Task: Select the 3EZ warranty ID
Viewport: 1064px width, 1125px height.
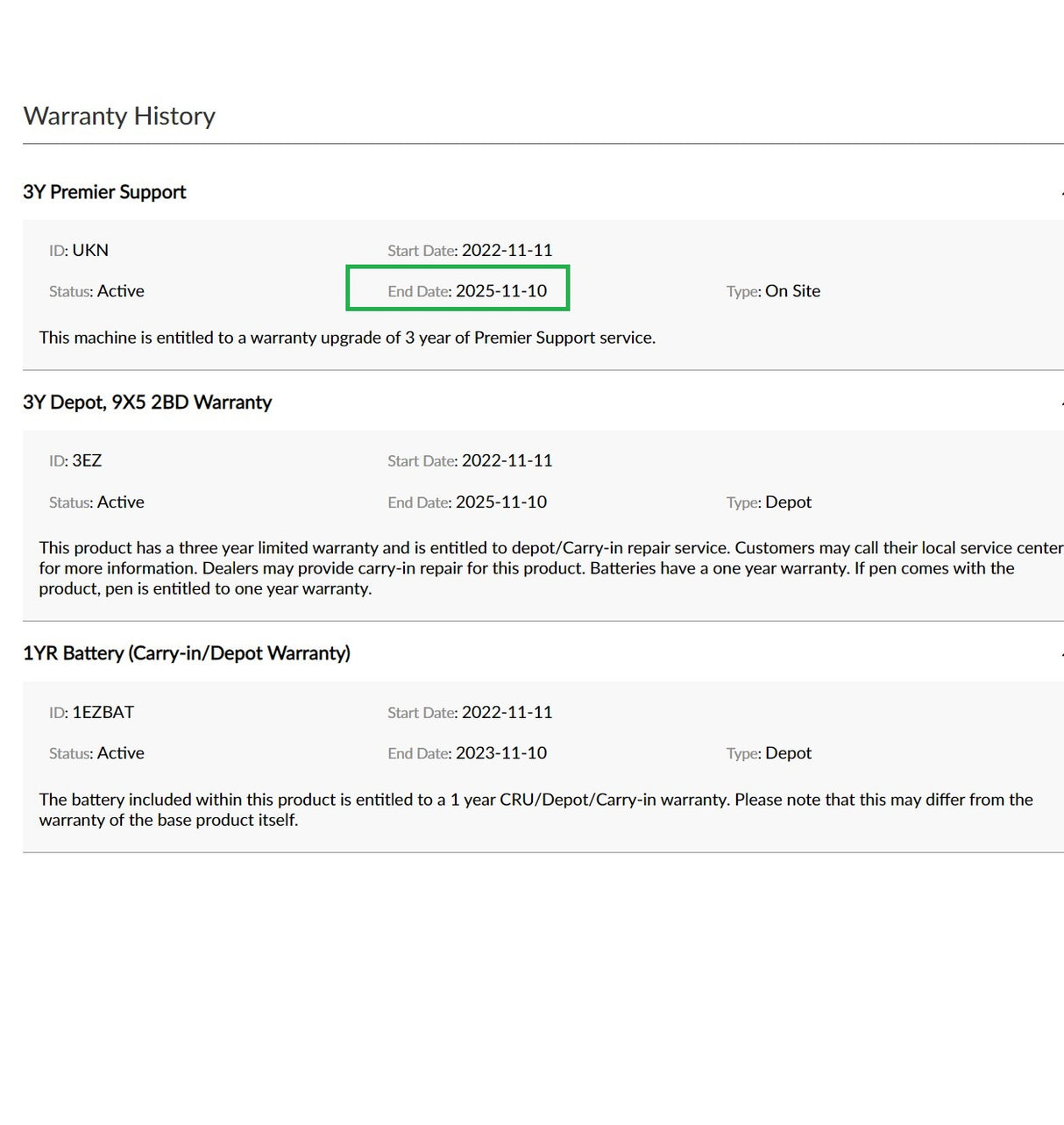Action: [x=87, y=460]
